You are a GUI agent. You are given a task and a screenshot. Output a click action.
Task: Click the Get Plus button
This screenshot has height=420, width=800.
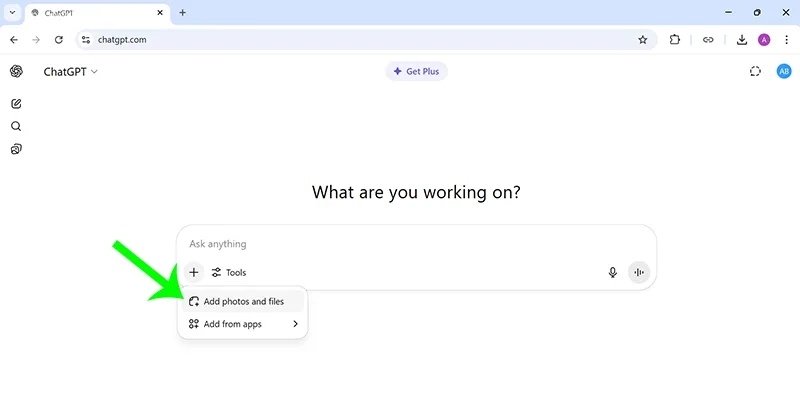(417, 72)
